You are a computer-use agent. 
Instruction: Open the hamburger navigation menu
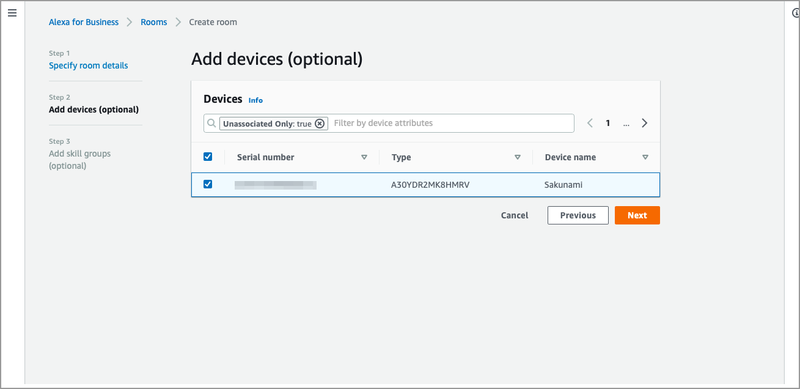click(x=12, y=13)
